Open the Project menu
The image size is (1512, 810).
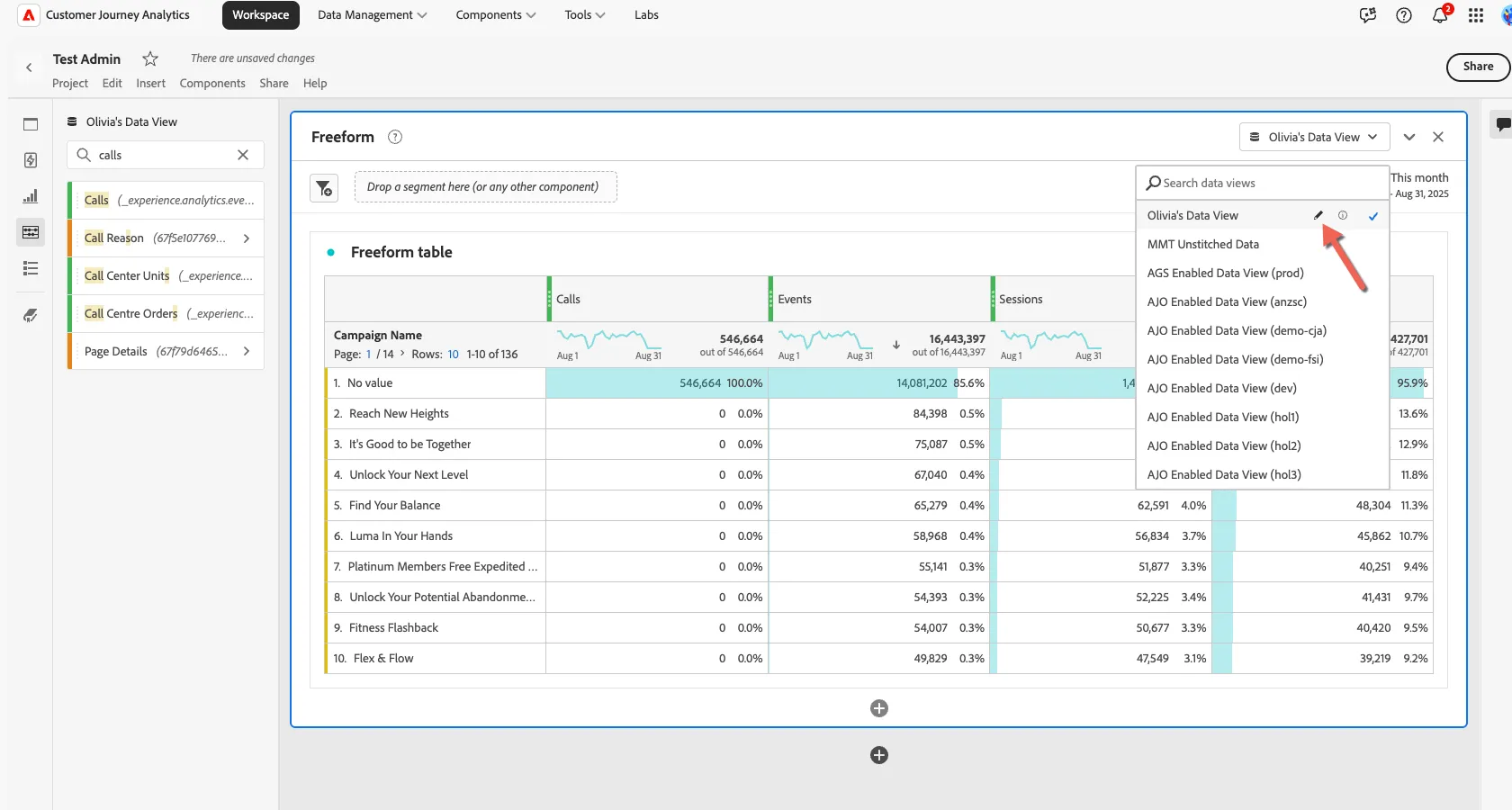point(70,84)
